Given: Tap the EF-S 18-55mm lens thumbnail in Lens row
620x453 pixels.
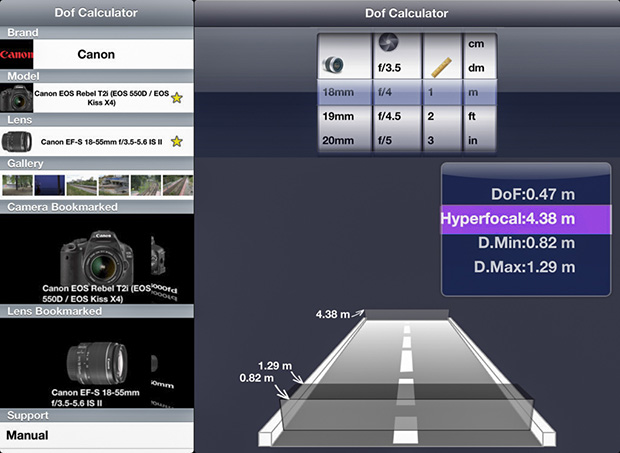Looking at the screenshot, I should (x=17, y=142).
